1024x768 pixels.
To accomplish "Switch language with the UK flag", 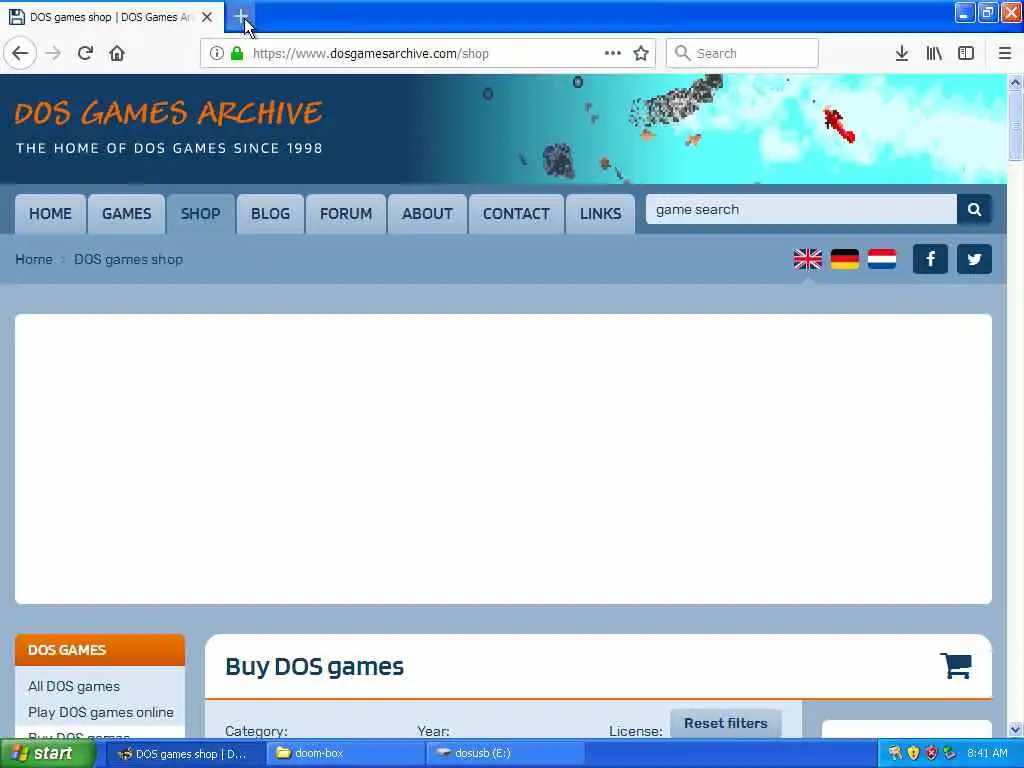I will coord(808,259).
